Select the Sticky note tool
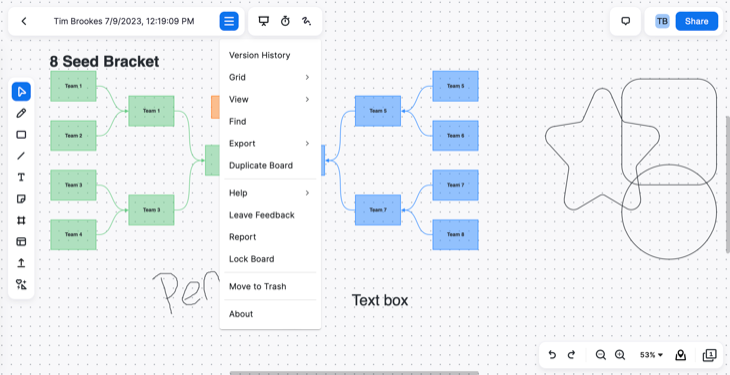 pos(21,199)
